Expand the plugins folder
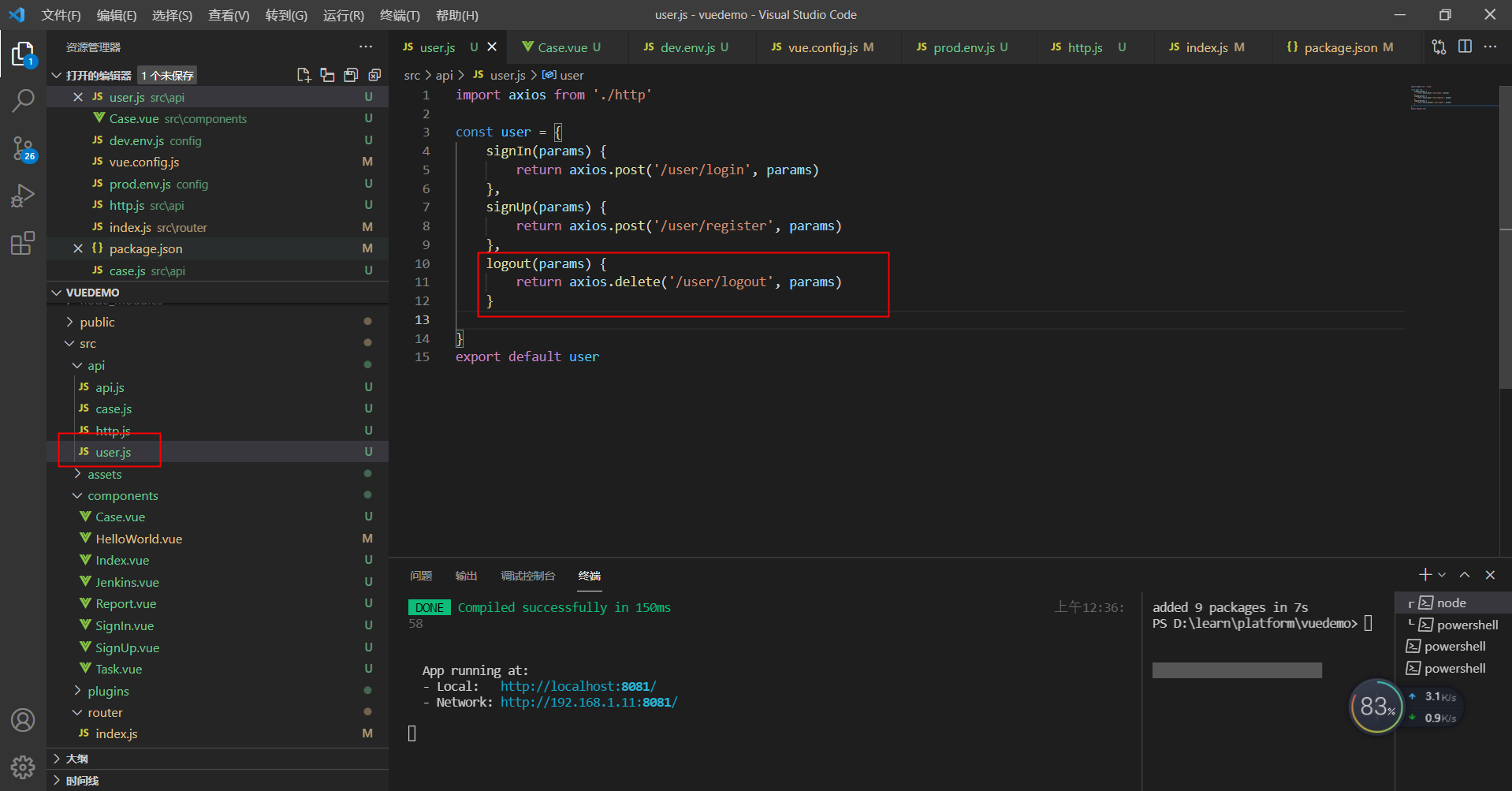Screen dimensions: 1512x791 tap(108, 691)
